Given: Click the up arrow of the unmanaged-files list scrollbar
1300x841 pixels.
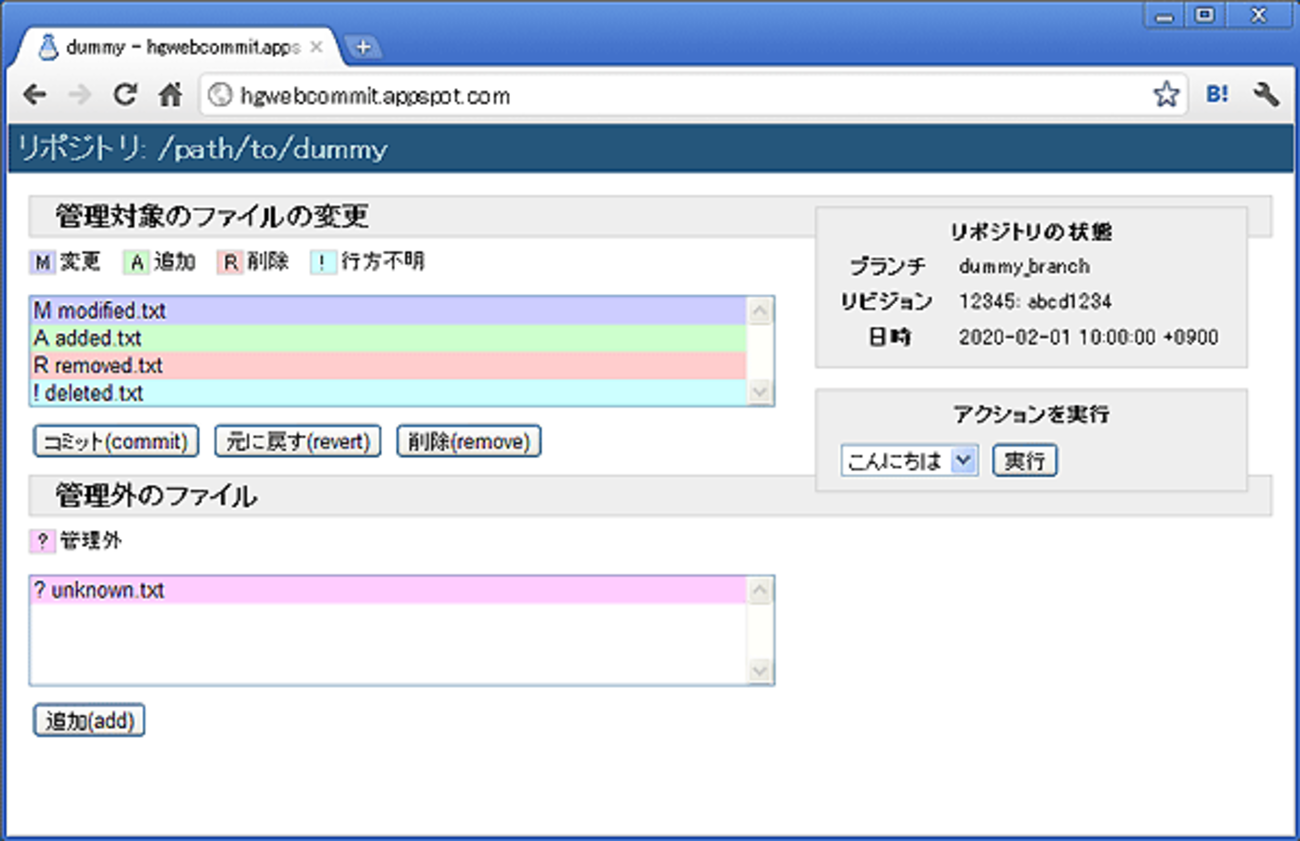Looking at the screenshot, I should pyautogui.click(x=760, y=591).
